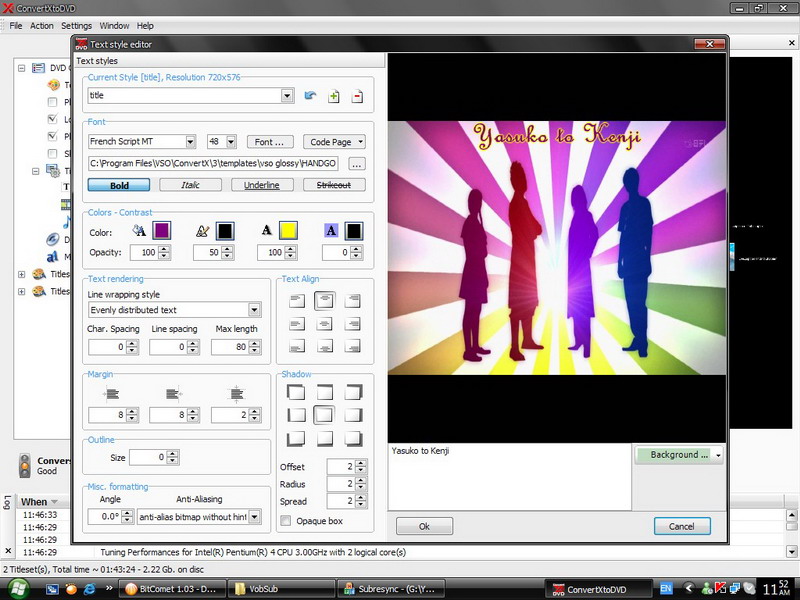The width and height of the screenshot is (800, 600).
Task: Set shadow direction to bottom center
Action: [324, 438]
